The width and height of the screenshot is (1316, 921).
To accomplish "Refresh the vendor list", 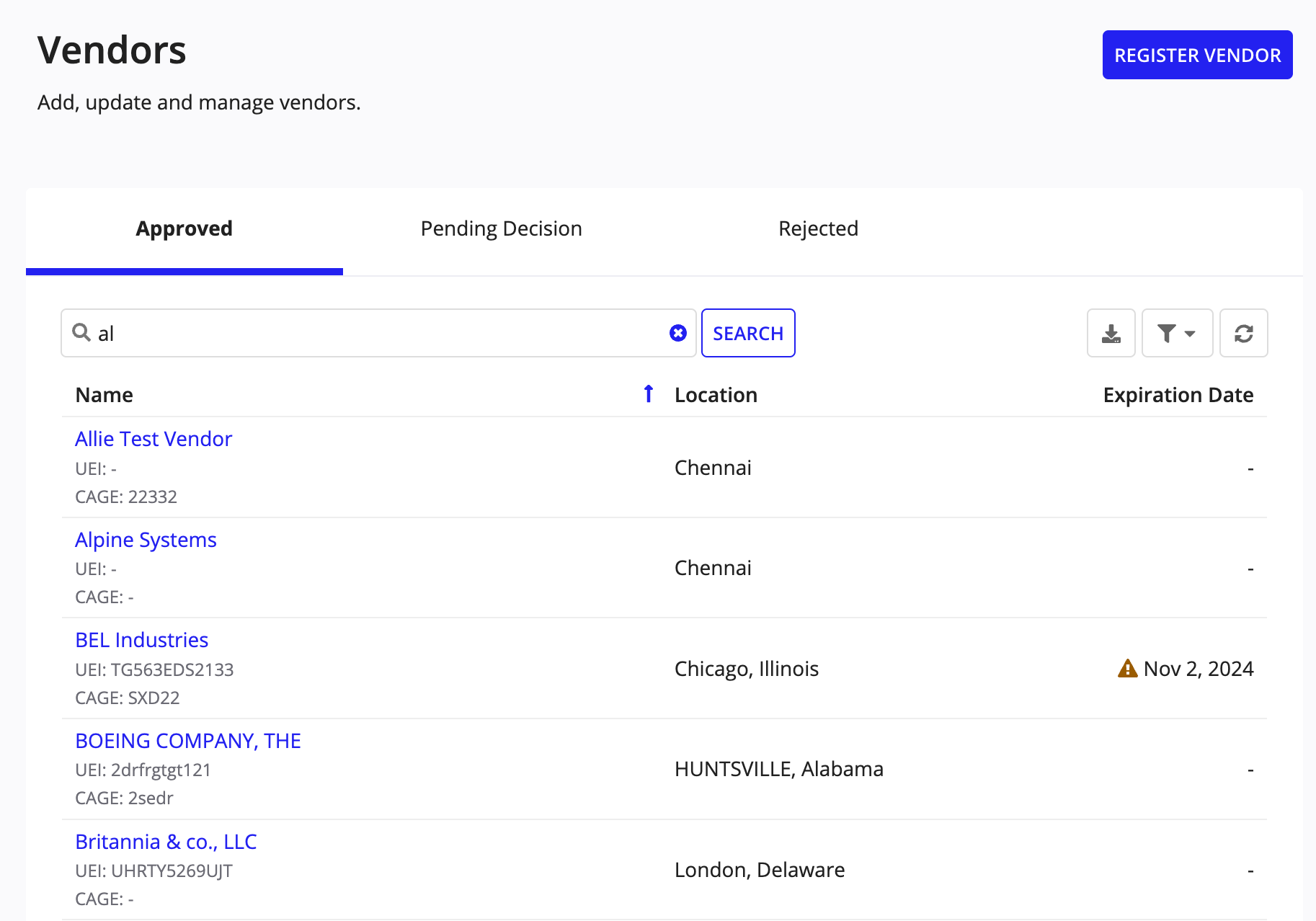I will click(1243, 333).
